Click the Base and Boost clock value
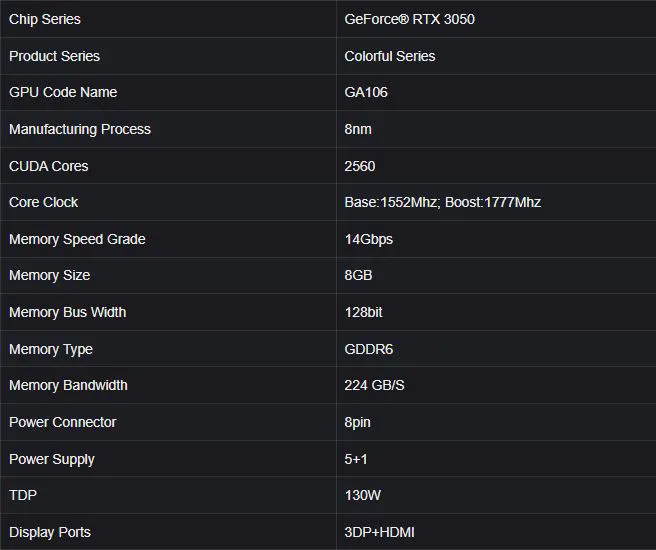 pyautogui.click(x=442, y=202)
